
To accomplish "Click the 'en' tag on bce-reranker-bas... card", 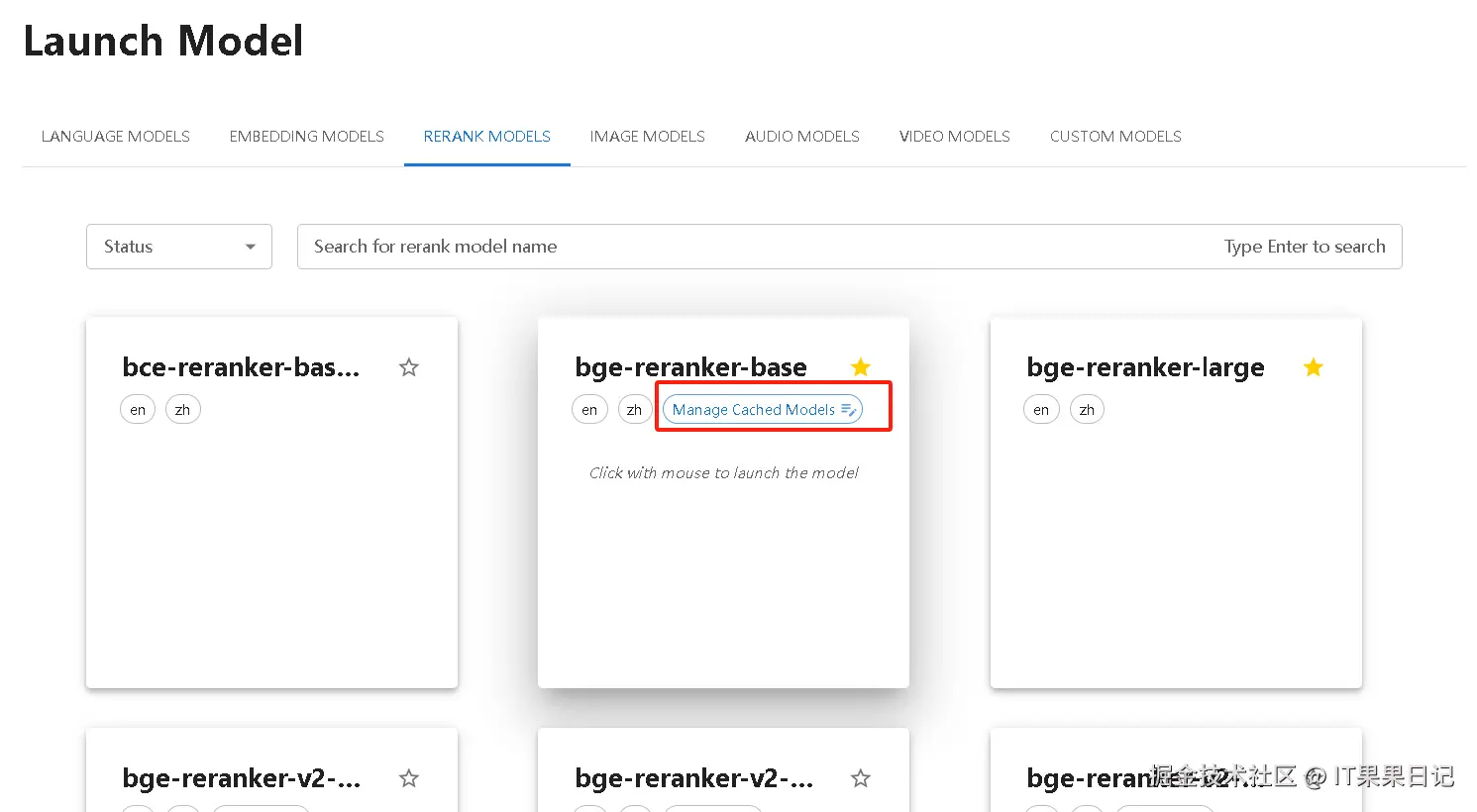I will [x=138, y=409].
